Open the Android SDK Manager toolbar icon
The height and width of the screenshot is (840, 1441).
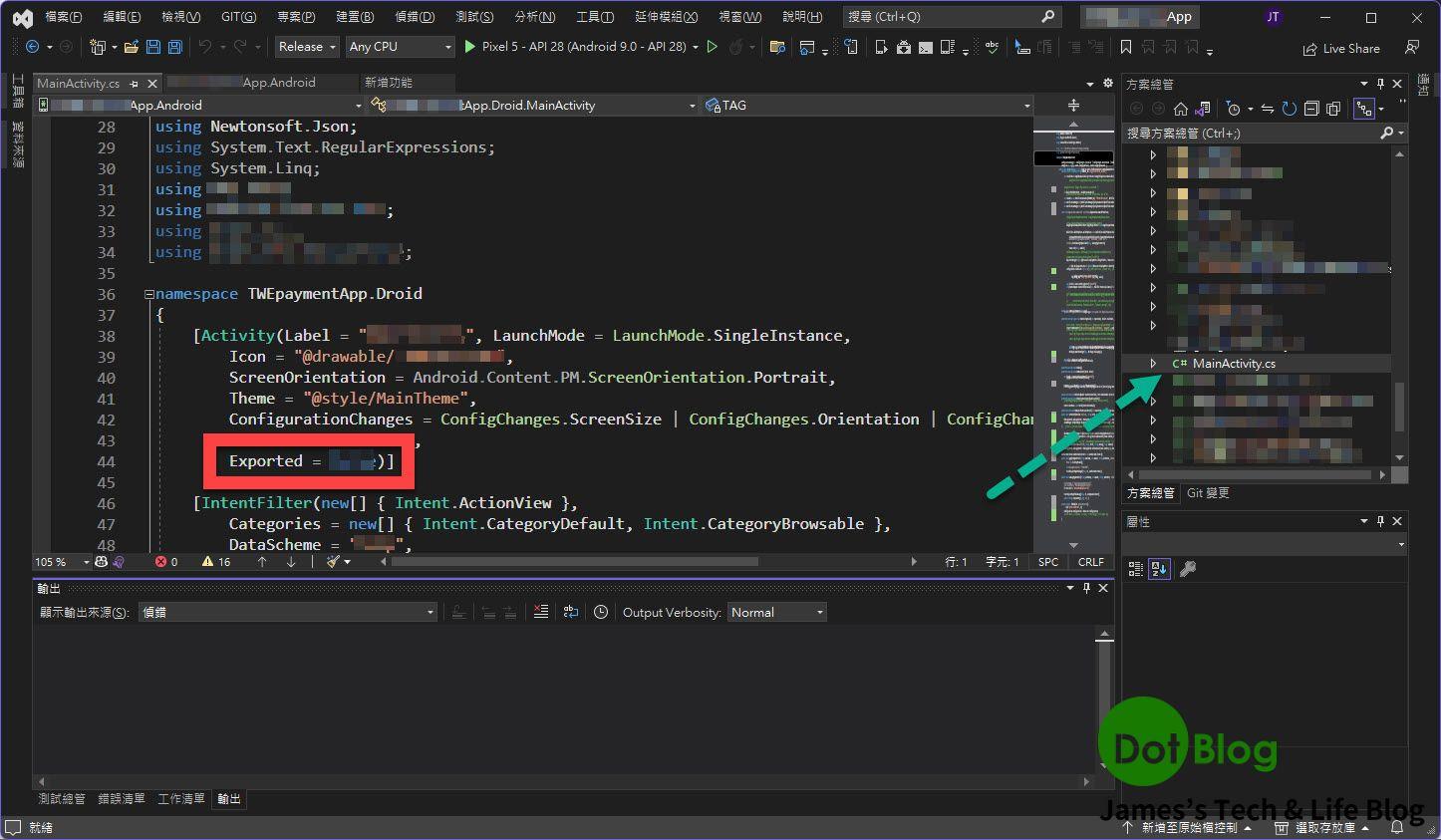(x=903, y=46)
